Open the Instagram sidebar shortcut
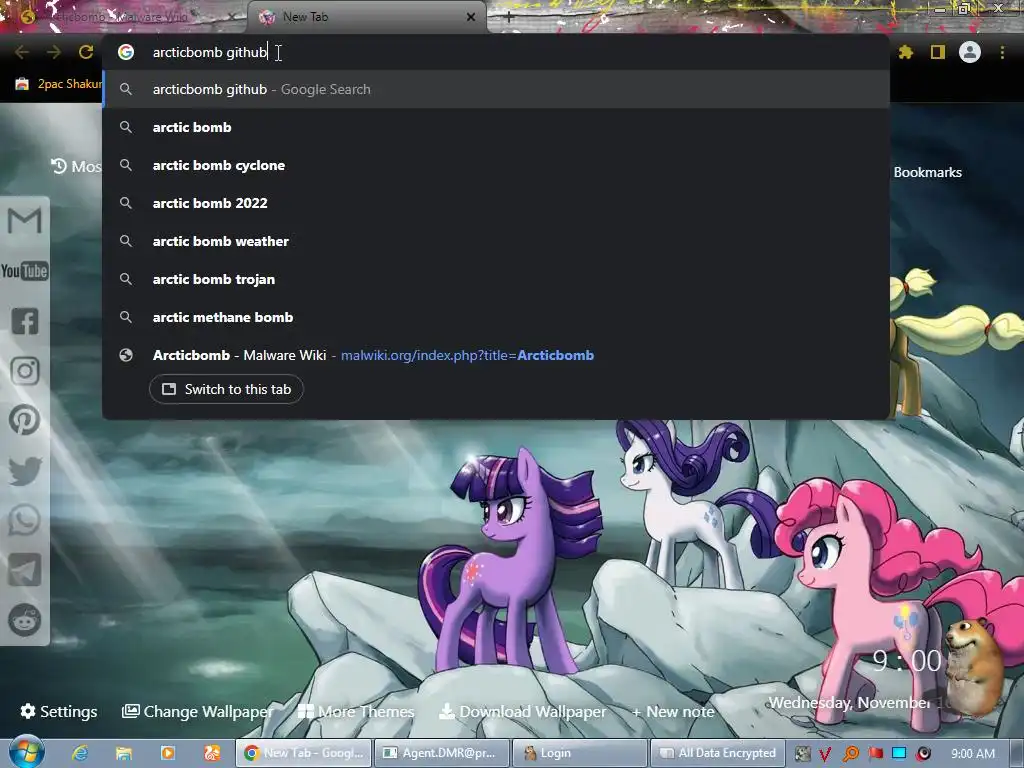The image size is (1024, 768). coord(25,371)
